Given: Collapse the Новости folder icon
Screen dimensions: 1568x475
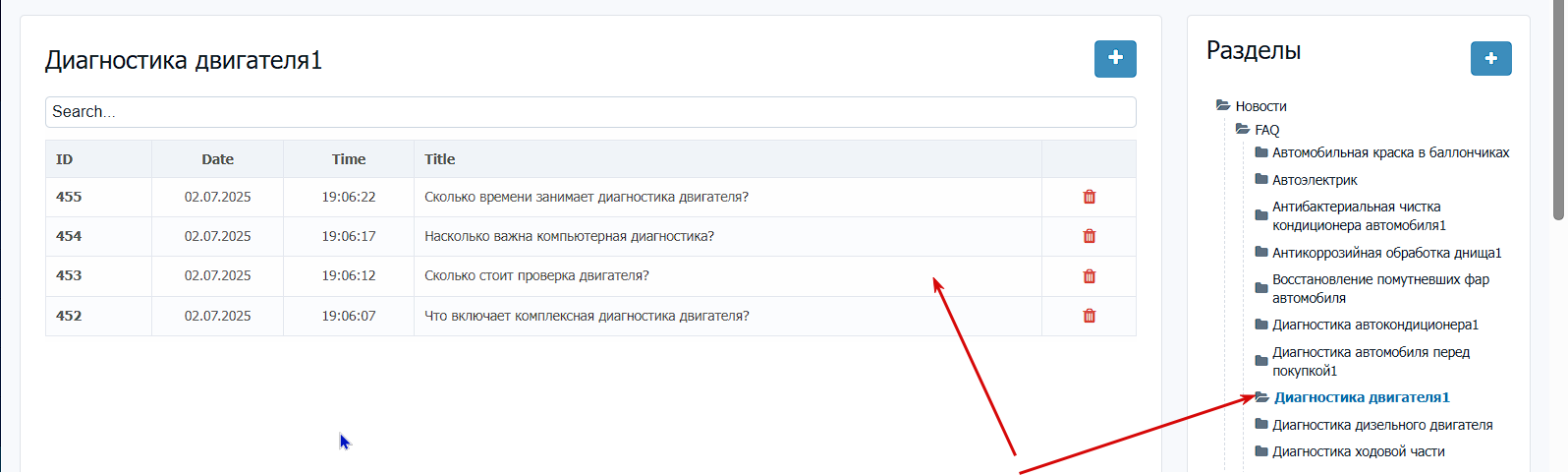Looking at the screenshot, I should tap(1223, 105).
